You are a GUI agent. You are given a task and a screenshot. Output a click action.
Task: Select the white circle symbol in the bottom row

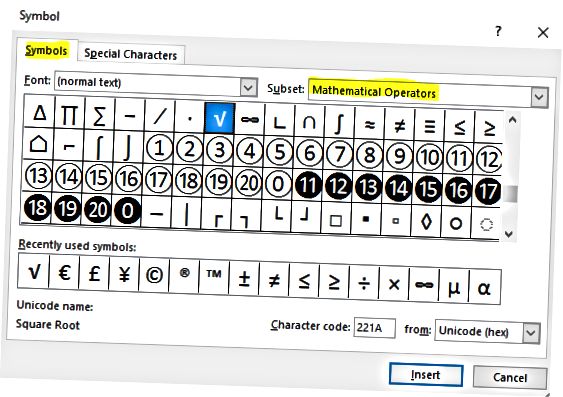456,223
